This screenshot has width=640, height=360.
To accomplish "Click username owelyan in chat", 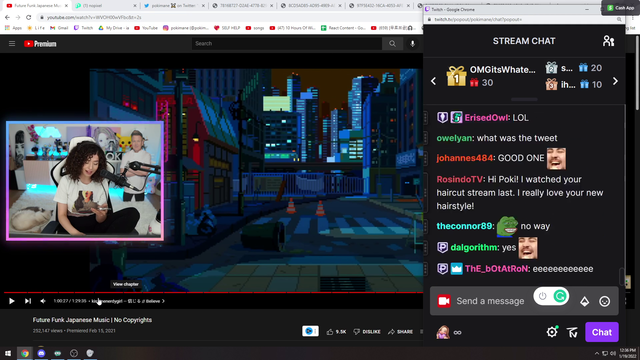I will [x=454, y=138].
